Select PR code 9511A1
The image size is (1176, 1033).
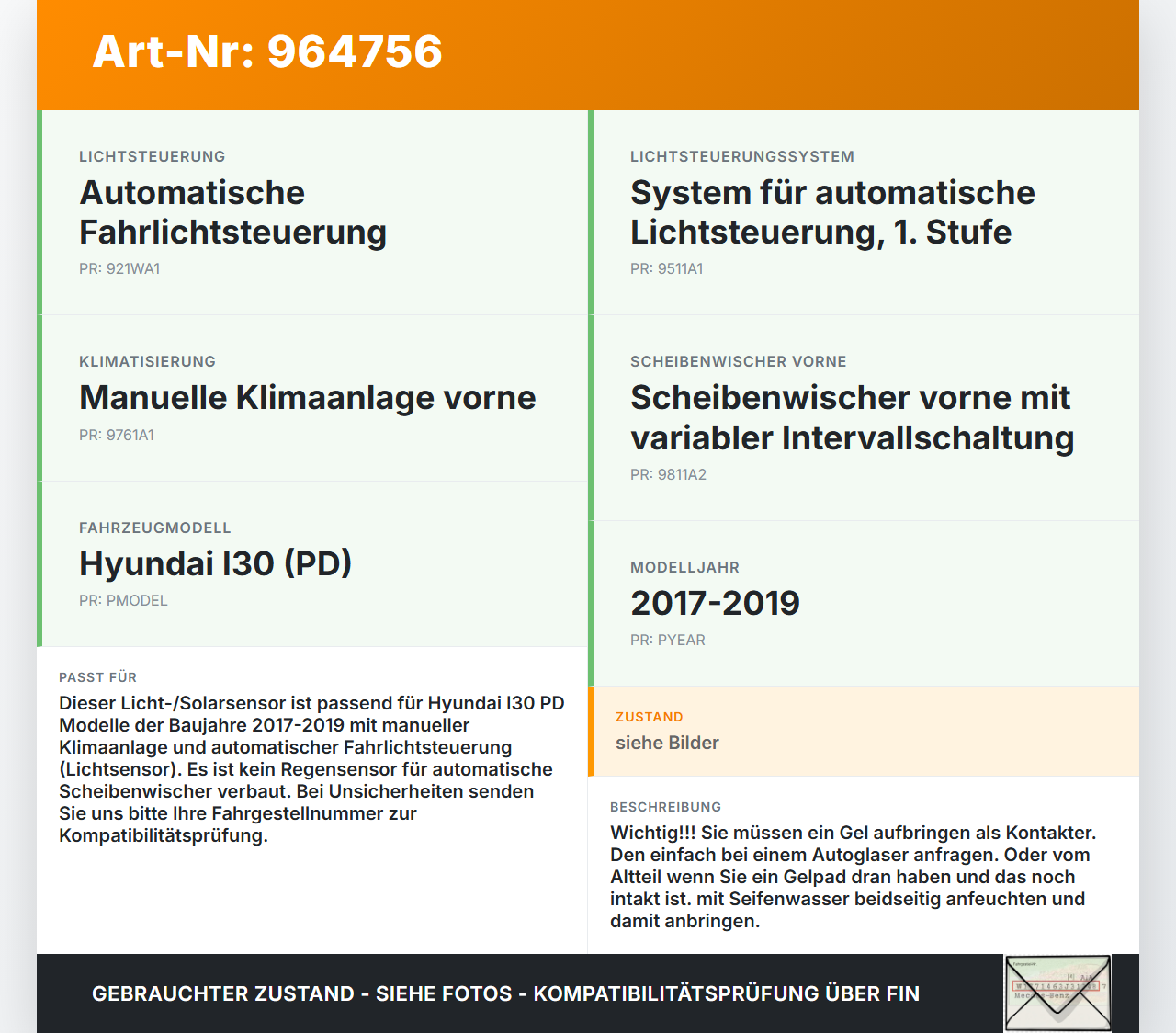[666, 268]
